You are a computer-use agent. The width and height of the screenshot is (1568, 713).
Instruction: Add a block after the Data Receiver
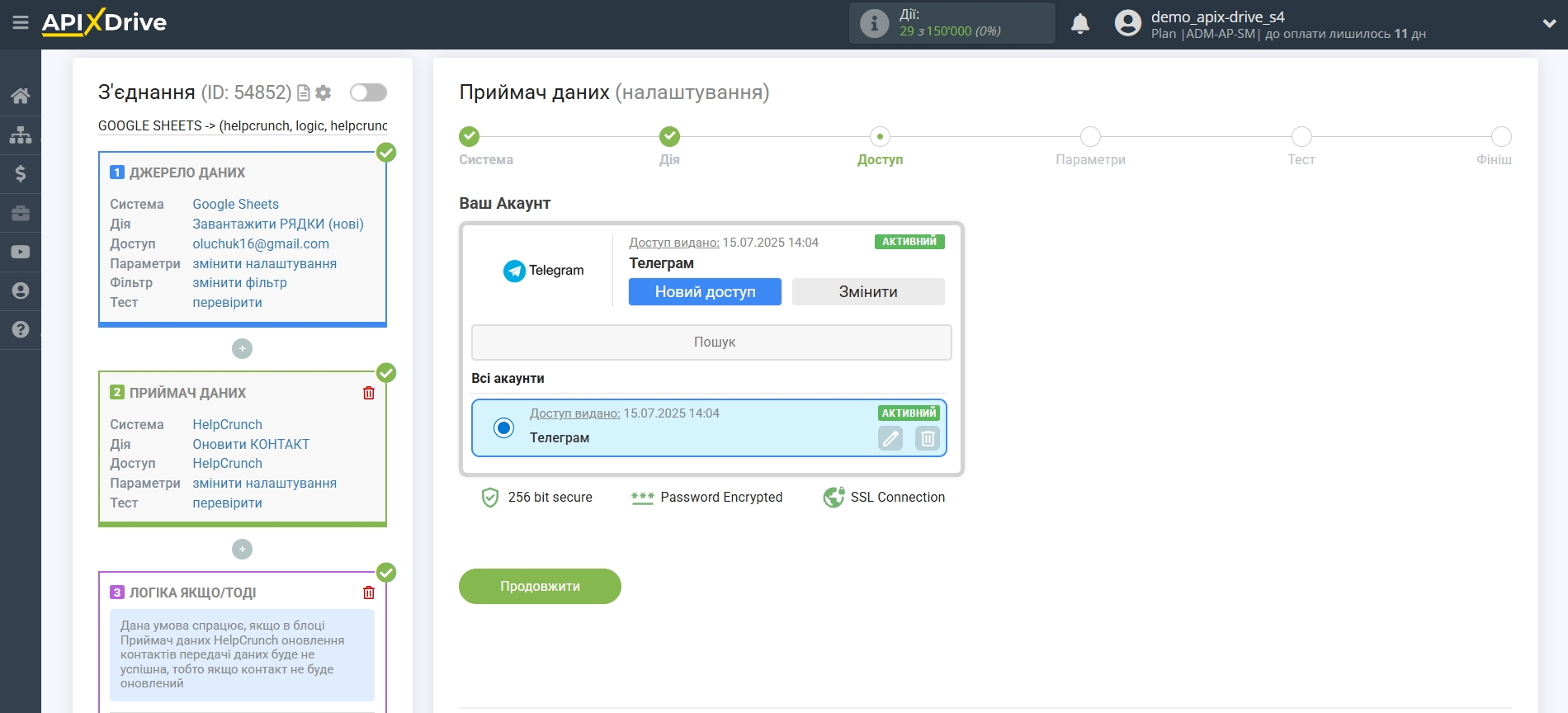coord(242,549)
